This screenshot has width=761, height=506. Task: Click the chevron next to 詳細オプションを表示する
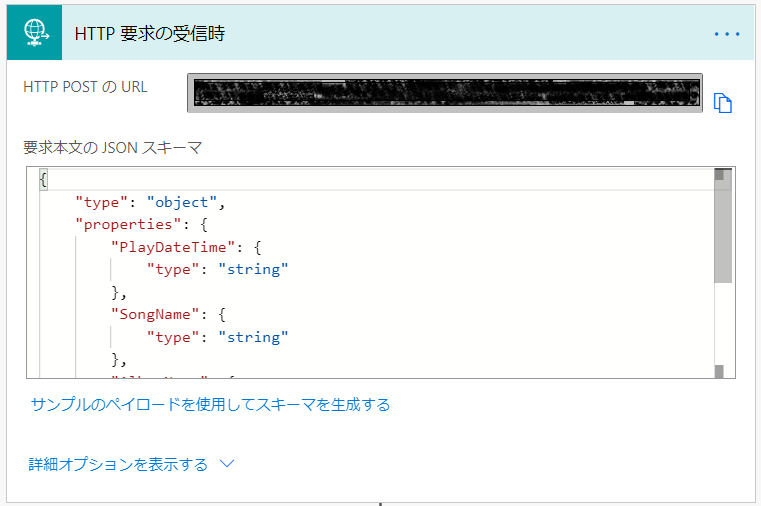click(x=227, y=464)
